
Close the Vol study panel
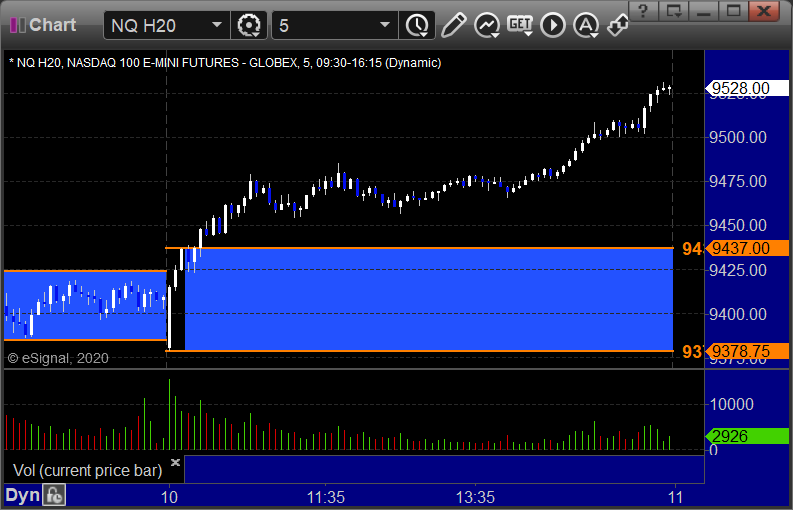point(175,462)
